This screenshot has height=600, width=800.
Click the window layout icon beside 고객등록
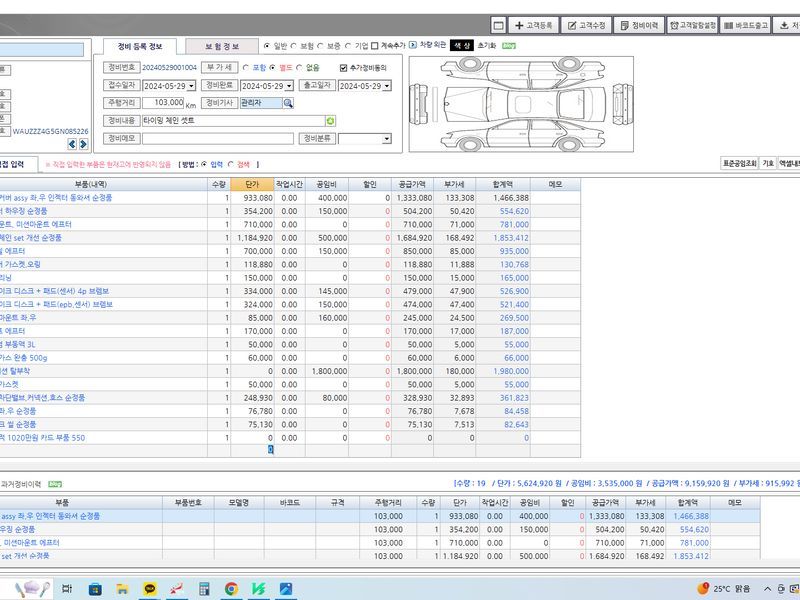coord(499,25)
